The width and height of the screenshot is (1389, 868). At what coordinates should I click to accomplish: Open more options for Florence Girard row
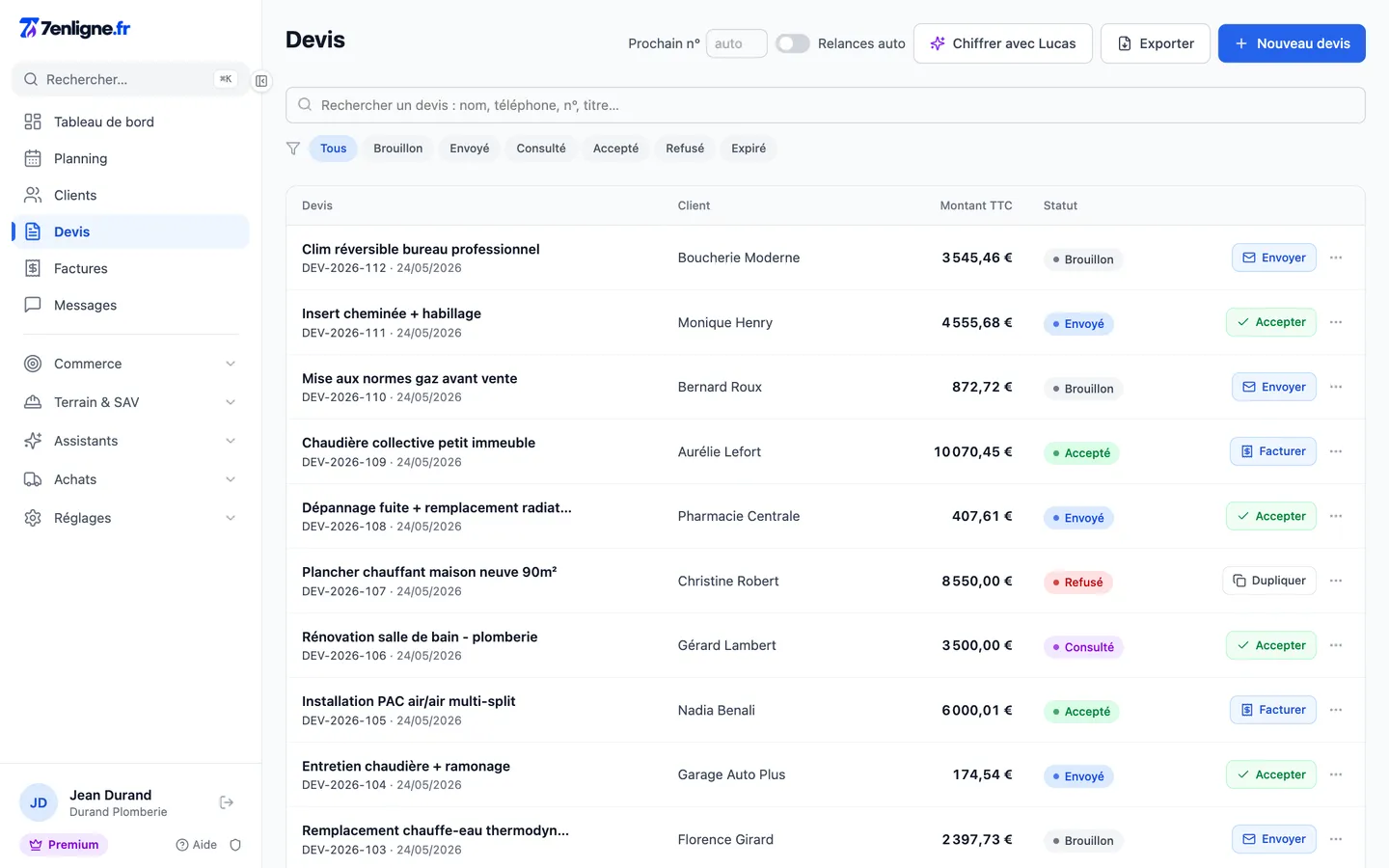[1336, 839]
